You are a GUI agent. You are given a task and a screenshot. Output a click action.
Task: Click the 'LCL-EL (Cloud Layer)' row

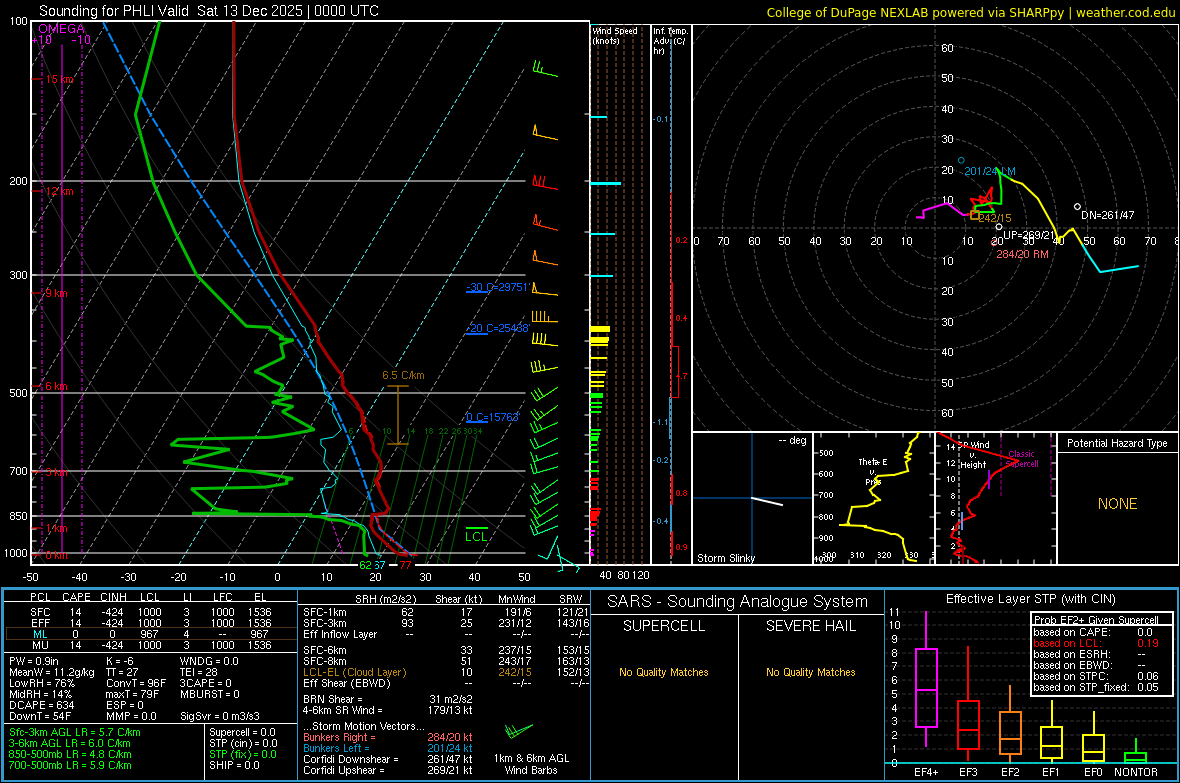446,672
